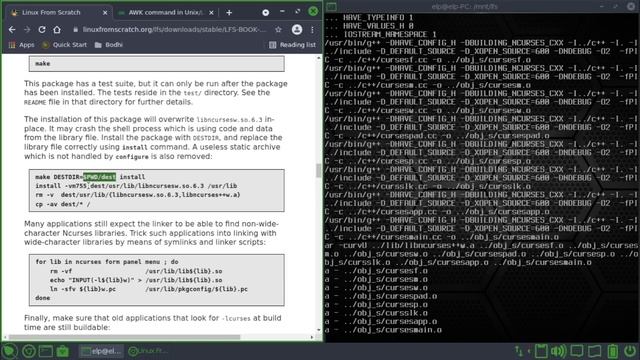Close the terminal window
The image size is (640, 360).
pyautogui.click(x=631, y=6)
